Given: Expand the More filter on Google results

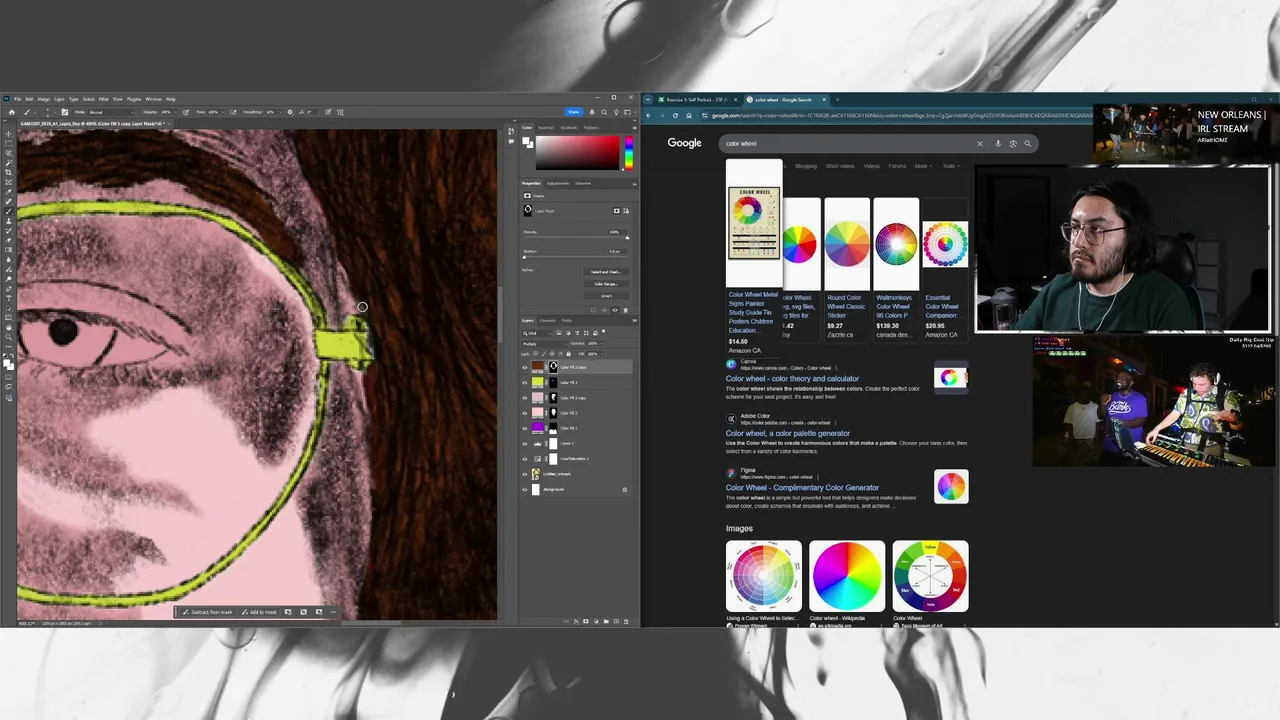Looking at the screenshot, I should click(x=923, y=166).
